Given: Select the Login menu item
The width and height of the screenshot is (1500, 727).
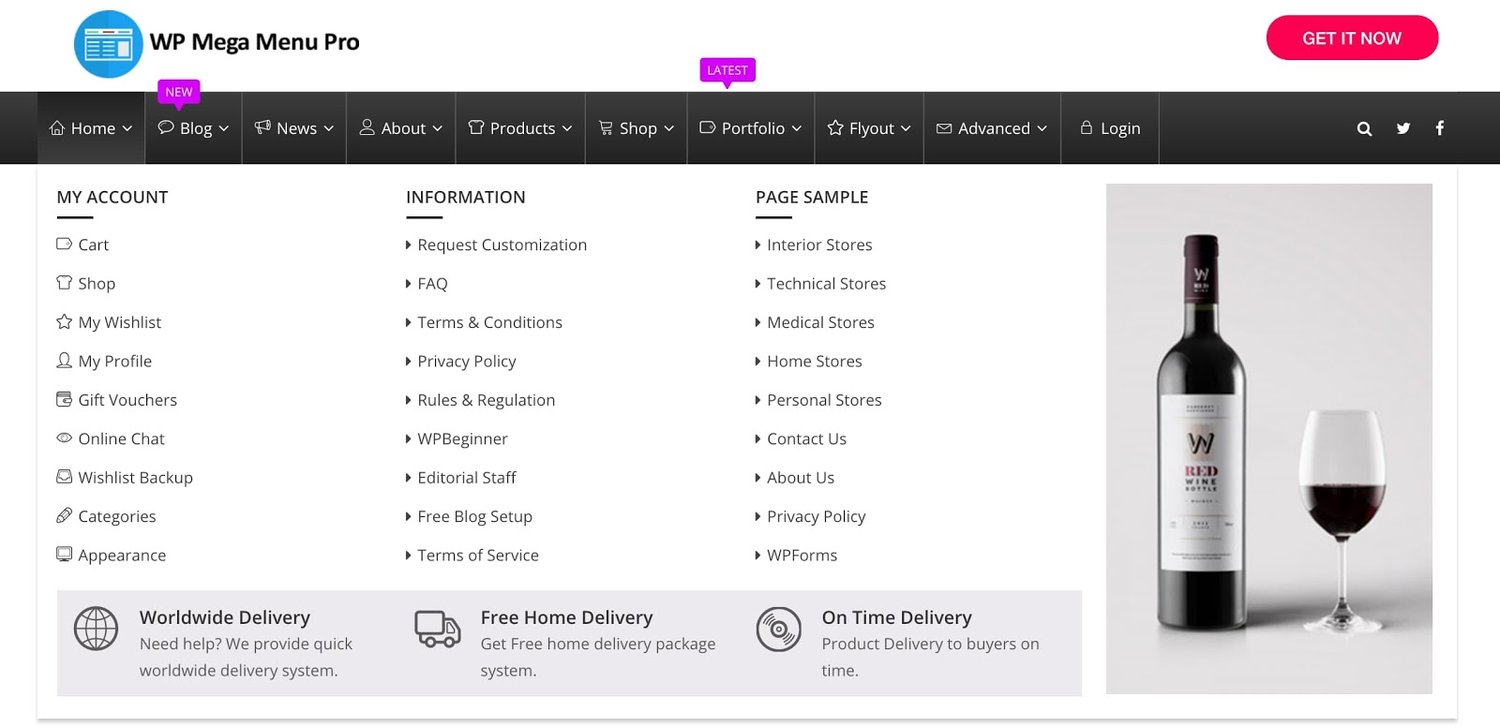Looking at the screenshot, I should pyautogui.click(x=1110, y=128).
